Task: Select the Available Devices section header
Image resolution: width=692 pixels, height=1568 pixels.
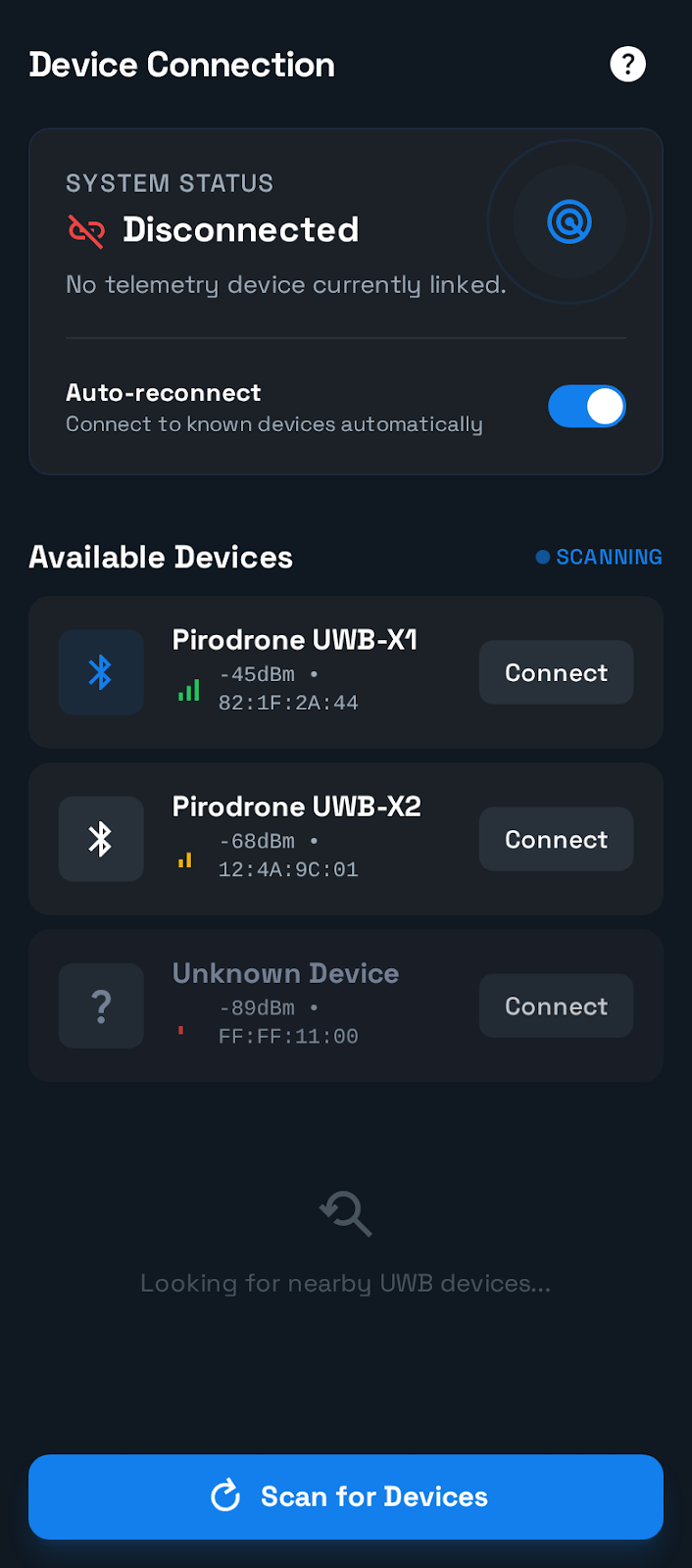Action: [161, 557]
